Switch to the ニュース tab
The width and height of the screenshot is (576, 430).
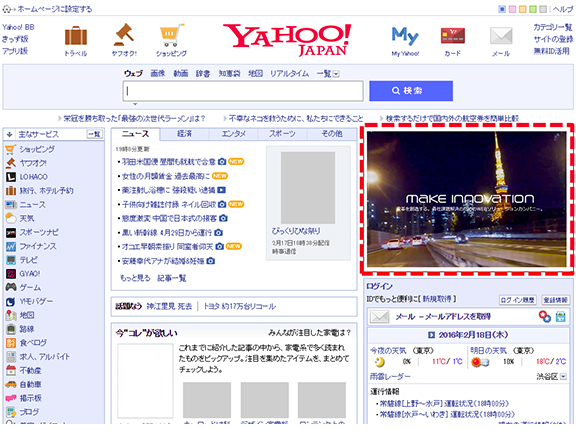[136, 134]
